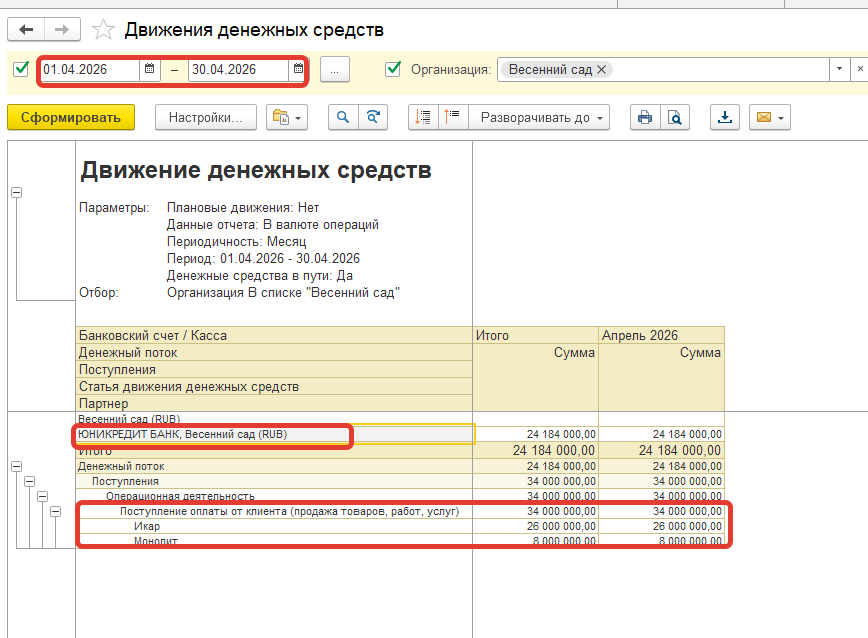The image size is (868, 638).
Task: Open calendar for end date 30.04.2026
Action: 297,70
